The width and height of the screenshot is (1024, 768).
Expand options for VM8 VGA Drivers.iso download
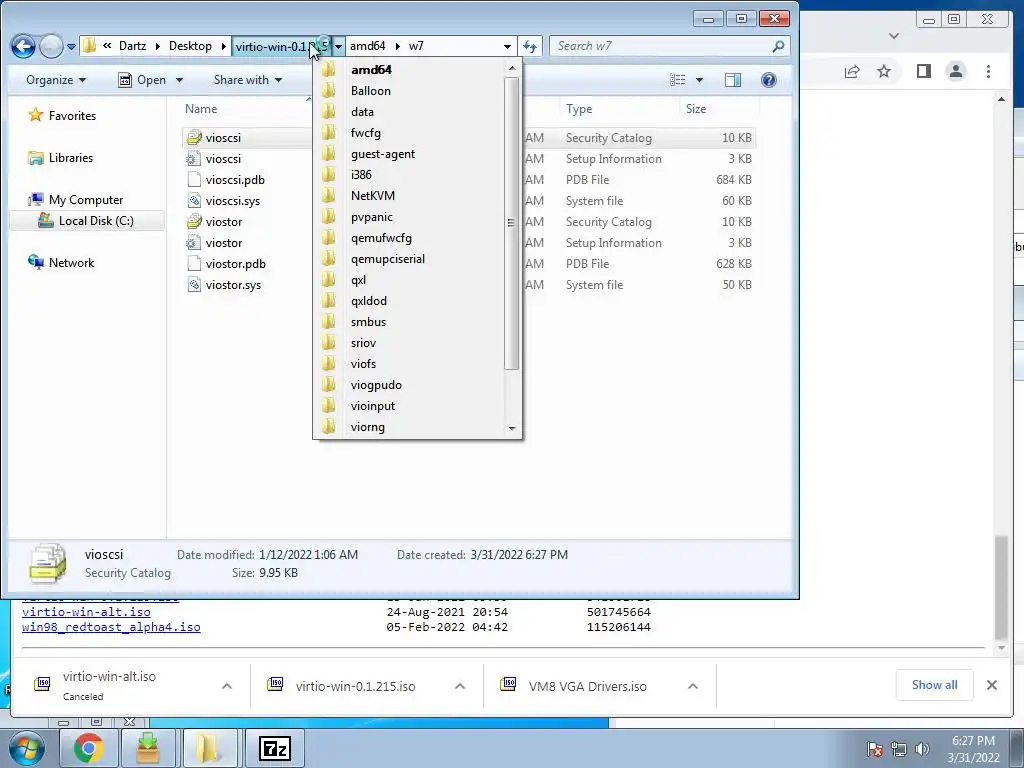tap(693, 686)
